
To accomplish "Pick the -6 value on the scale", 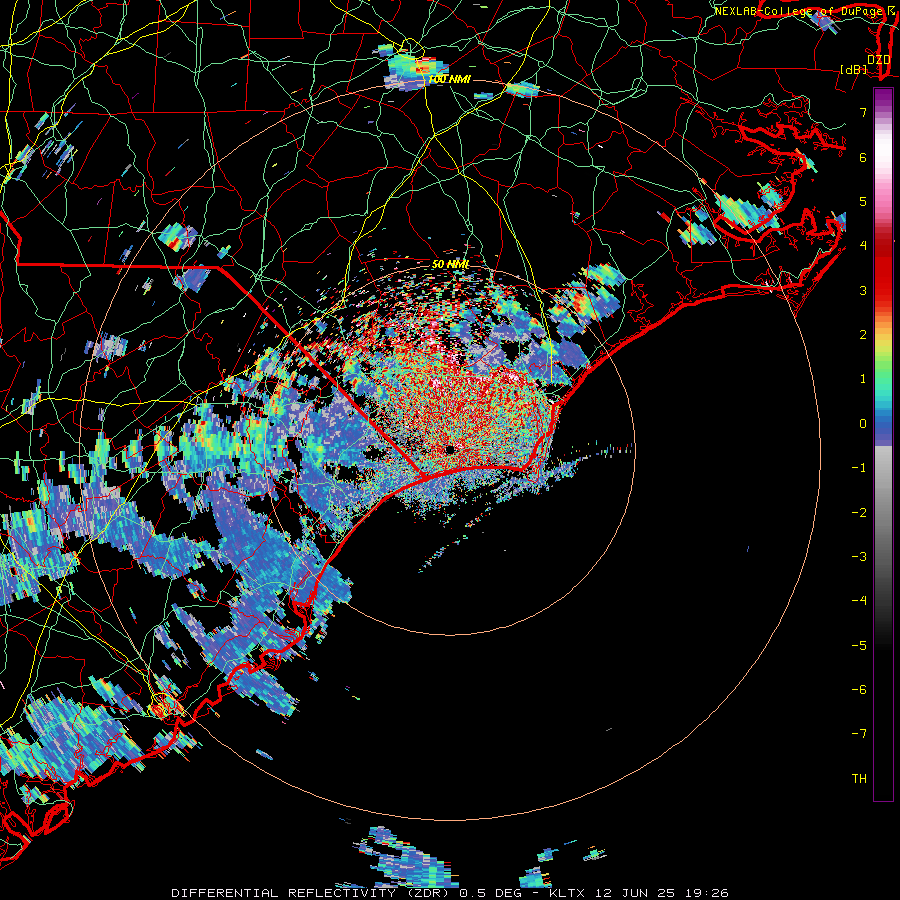I will click(859, 690).
